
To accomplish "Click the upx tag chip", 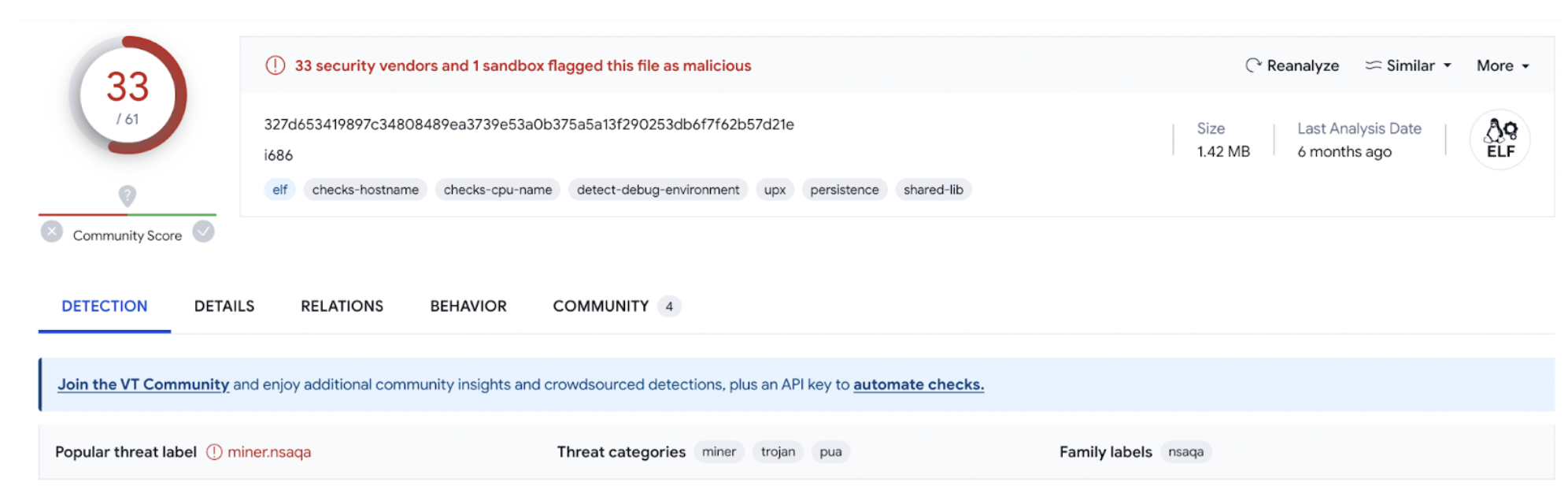I will 775,190.
